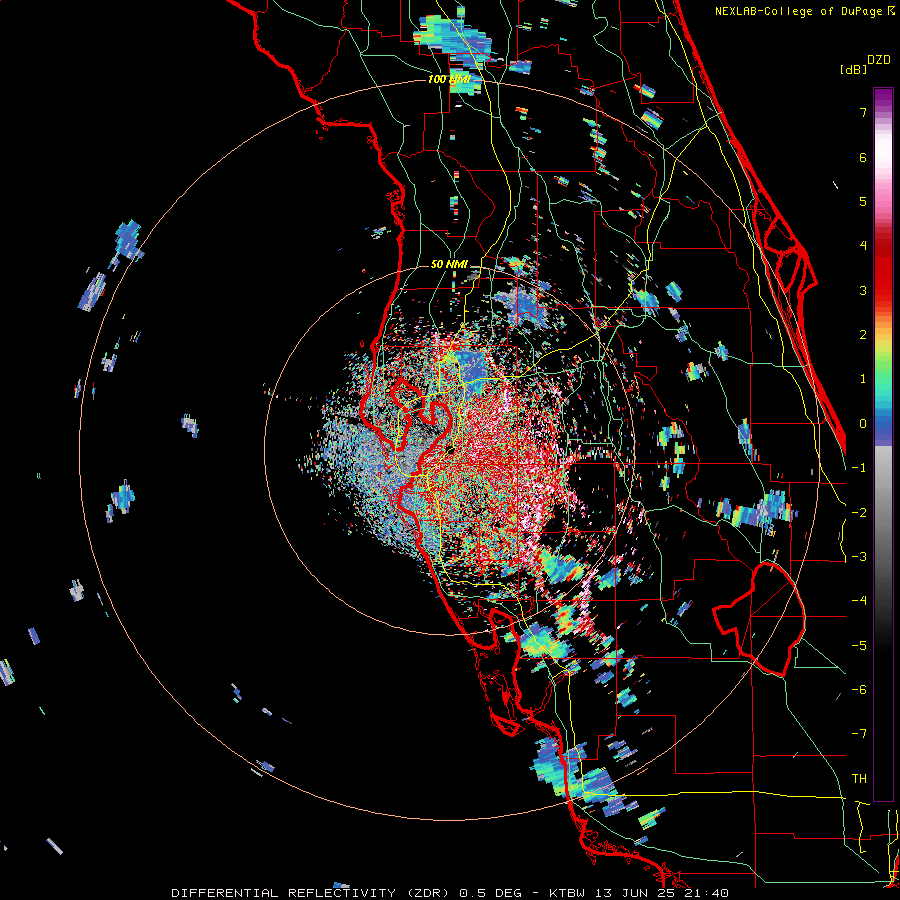This screenshot has height=900, width=900.
Task: Click the -1 value on the dB scale
Action: coord(859,468)
